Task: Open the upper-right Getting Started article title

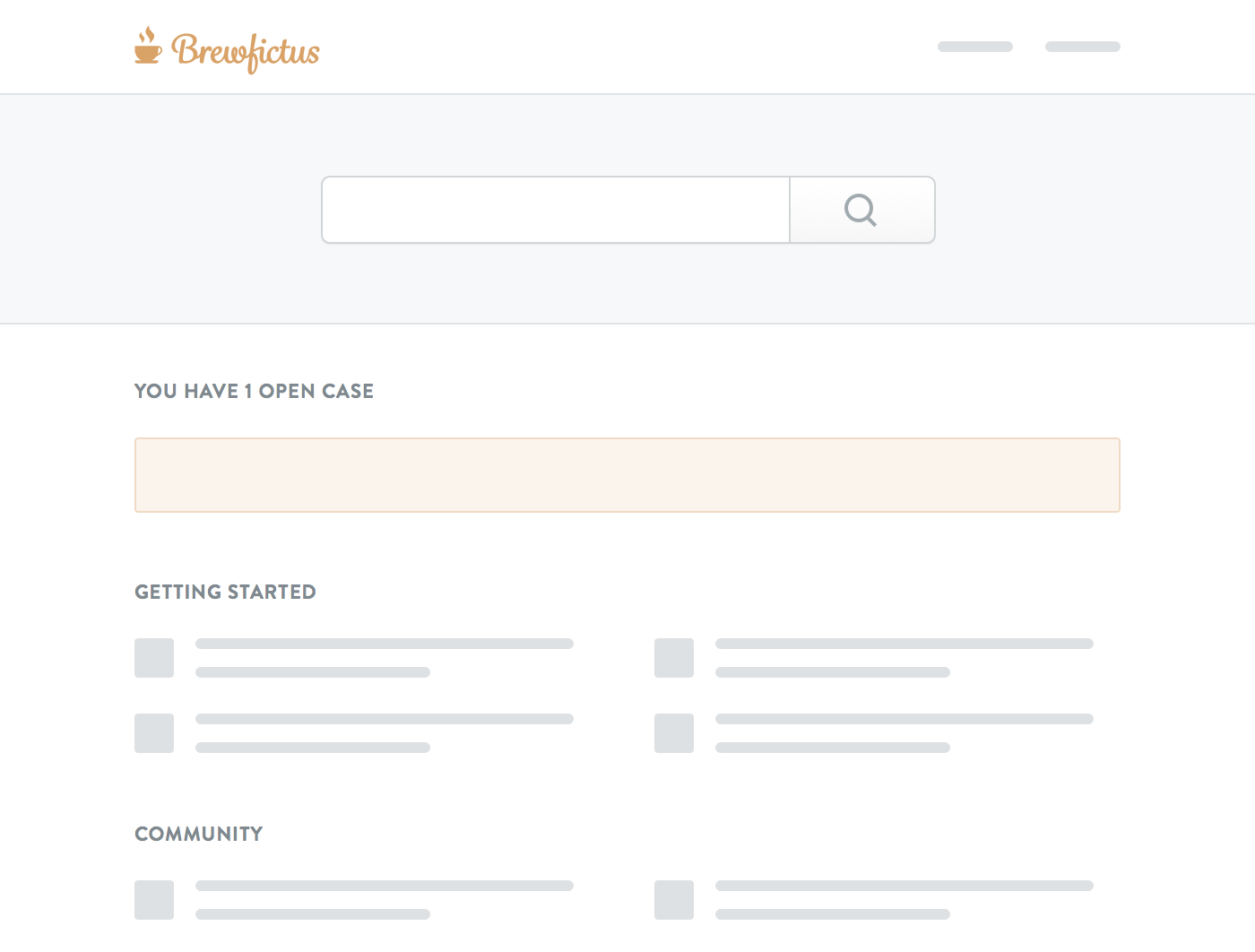Action: pos(904,644)
